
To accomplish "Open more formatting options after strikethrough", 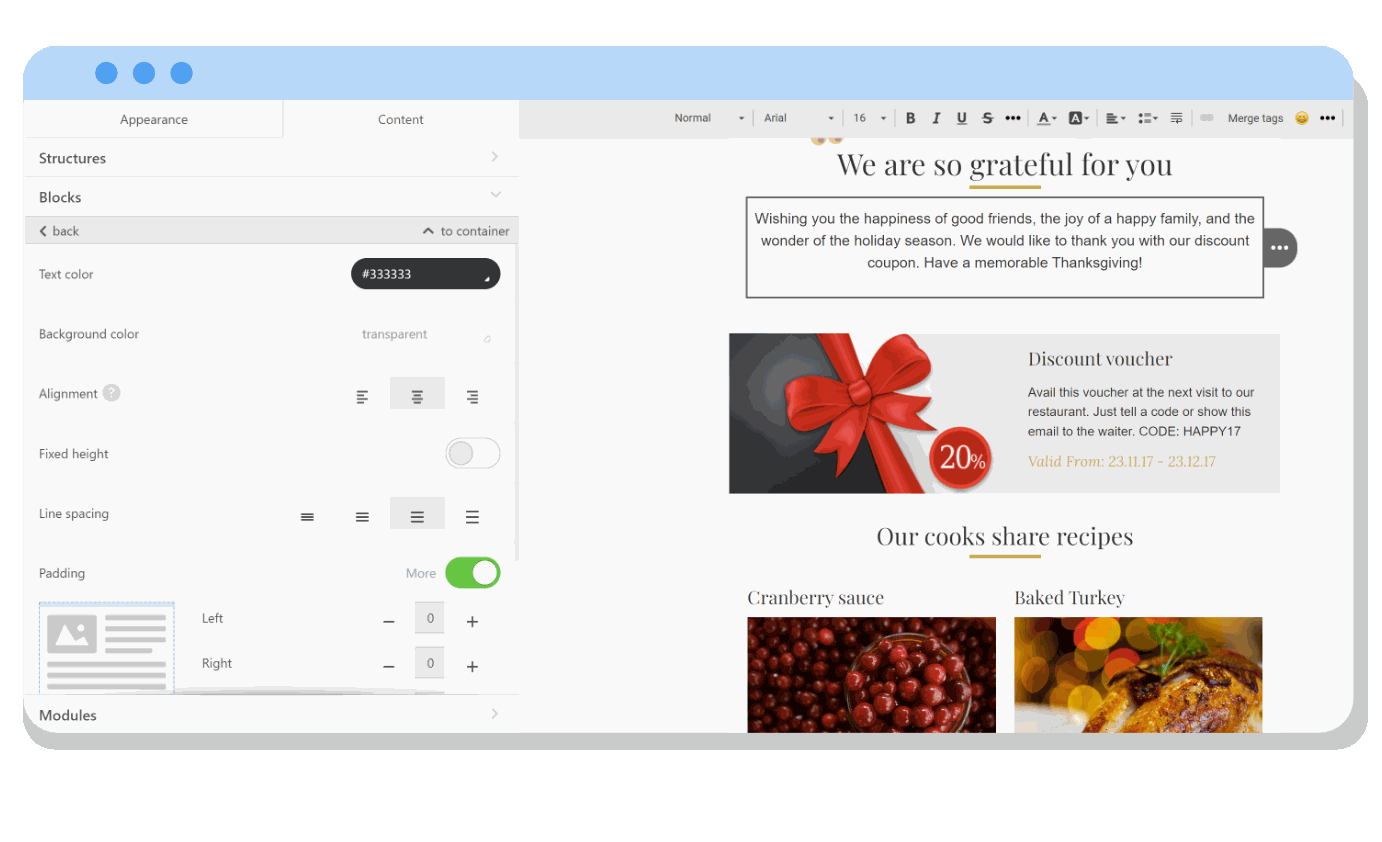I will click(x=1013, y=118).
